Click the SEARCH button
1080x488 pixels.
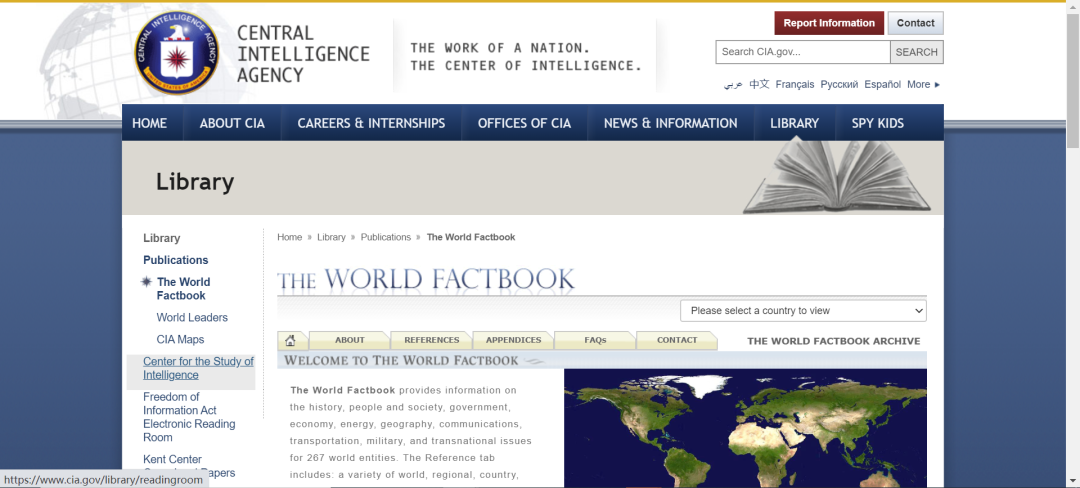917,52
